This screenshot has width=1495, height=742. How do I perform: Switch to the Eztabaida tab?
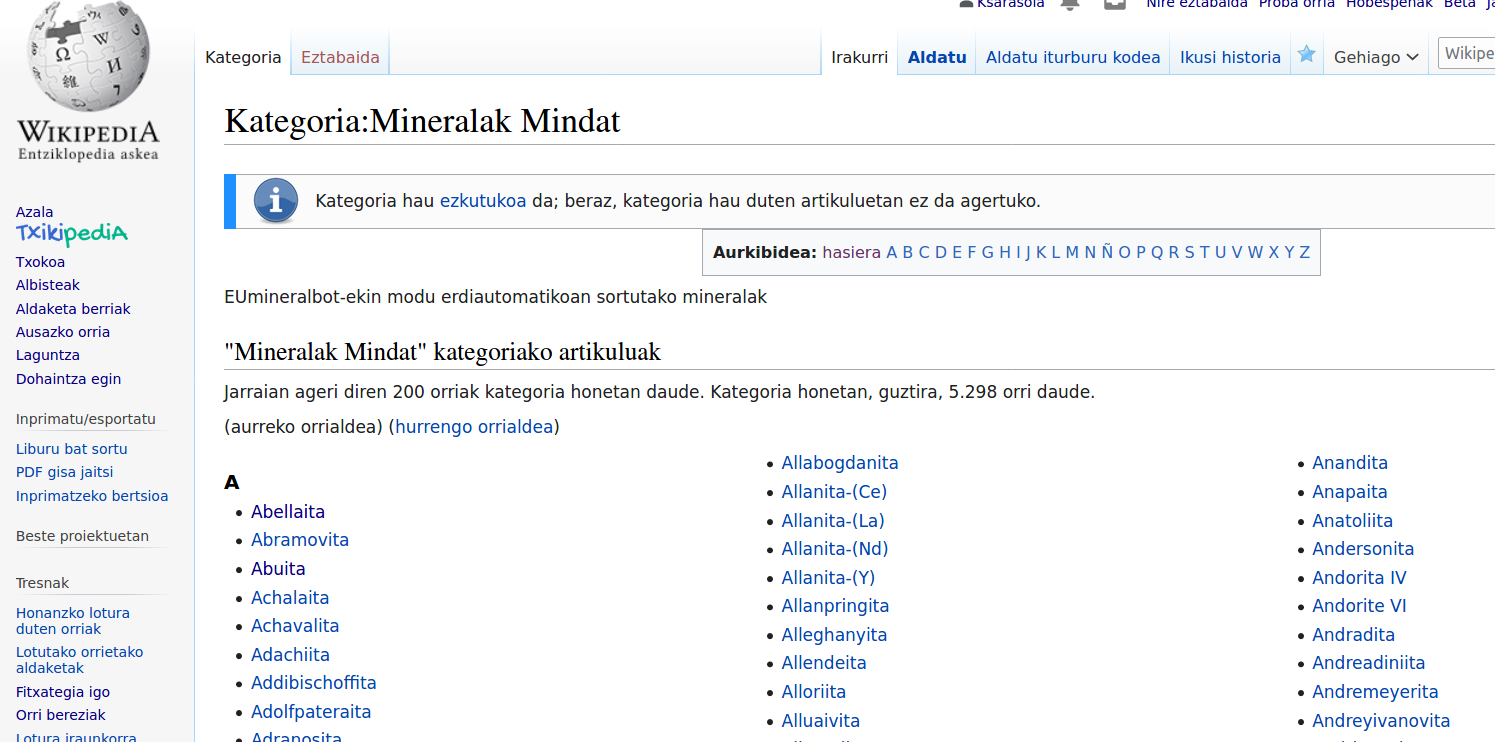(340, 57)
